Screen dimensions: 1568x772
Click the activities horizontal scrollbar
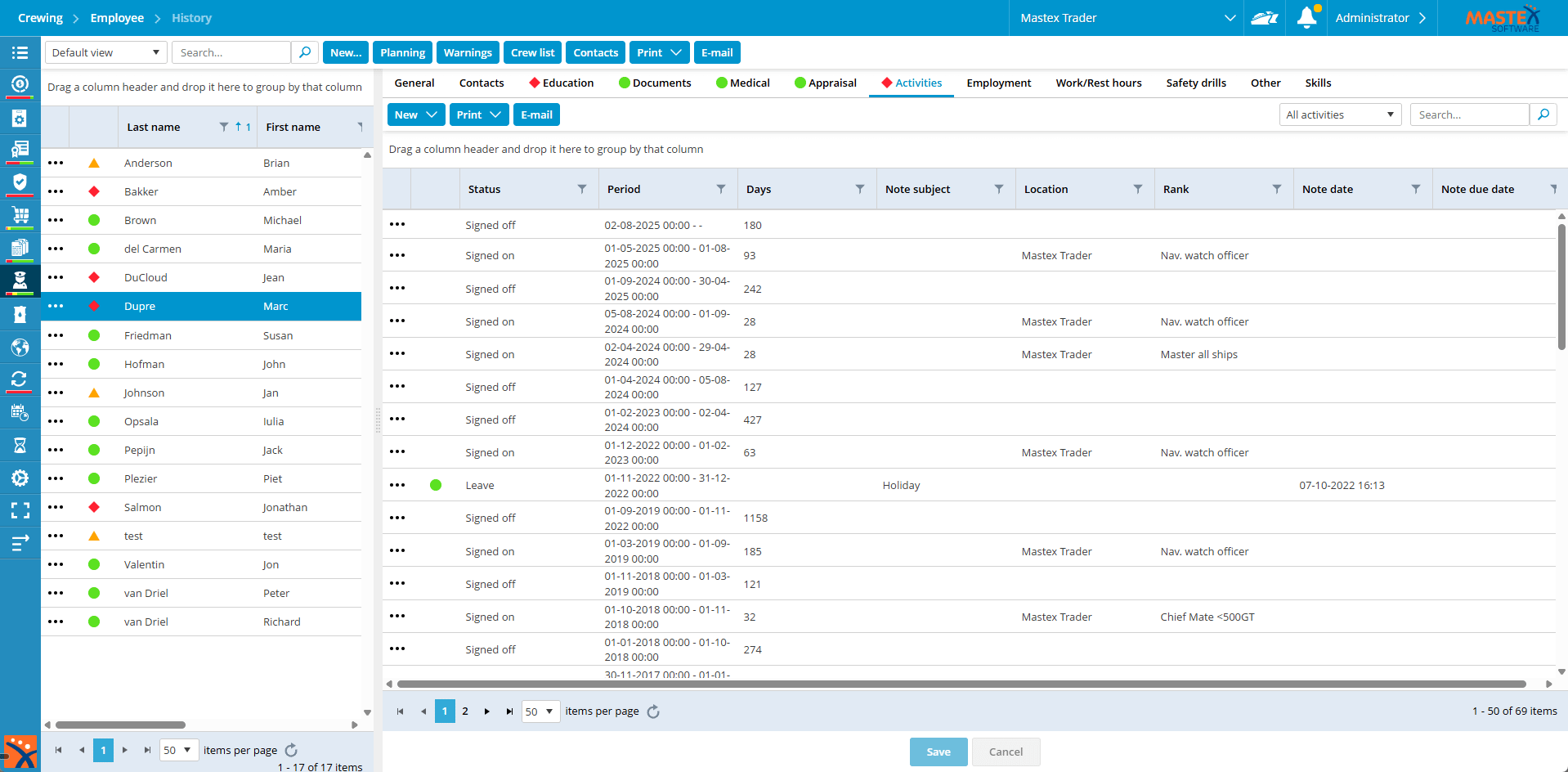click(961, 684)
